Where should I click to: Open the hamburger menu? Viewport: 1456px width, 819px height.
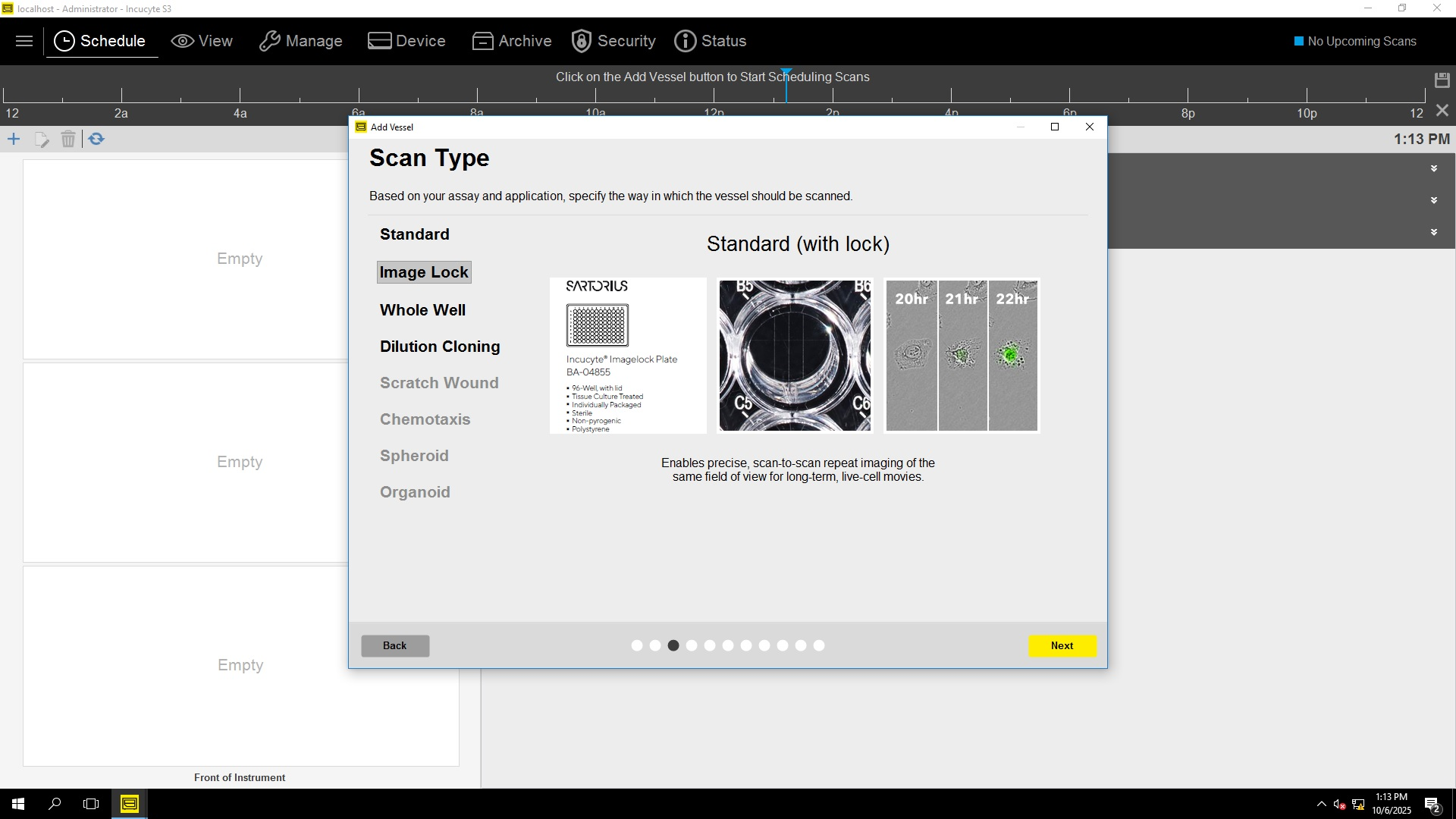(x=24, y=41)
